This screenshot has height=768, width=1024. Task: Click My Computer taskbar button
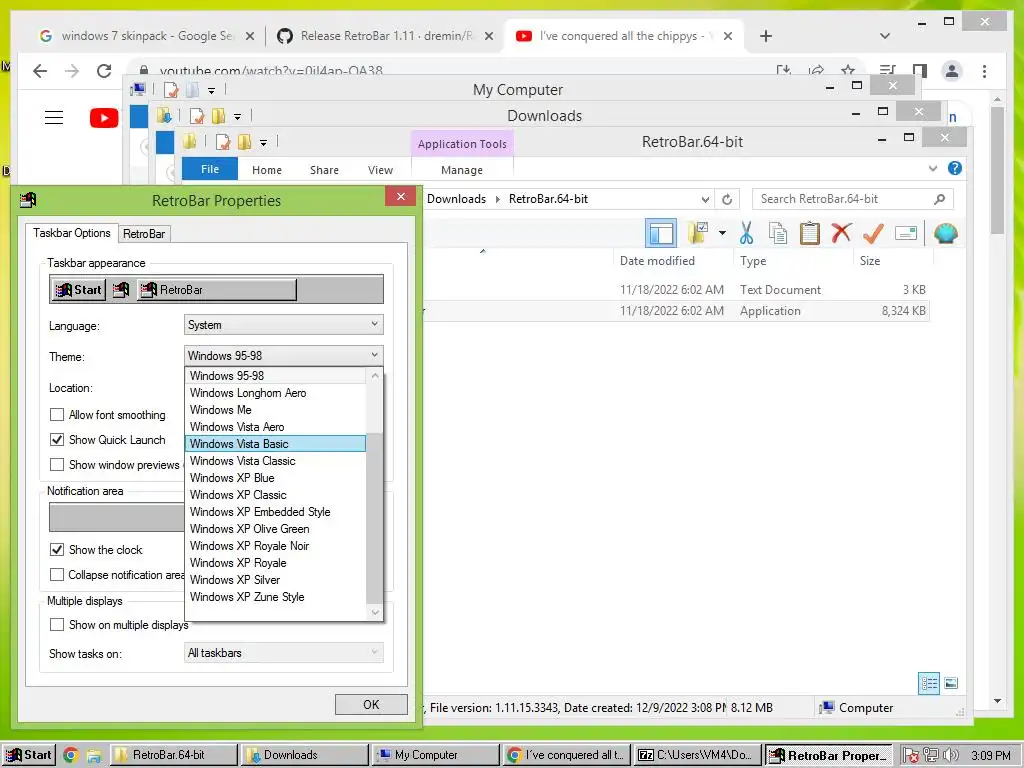(x=434, y=755)
